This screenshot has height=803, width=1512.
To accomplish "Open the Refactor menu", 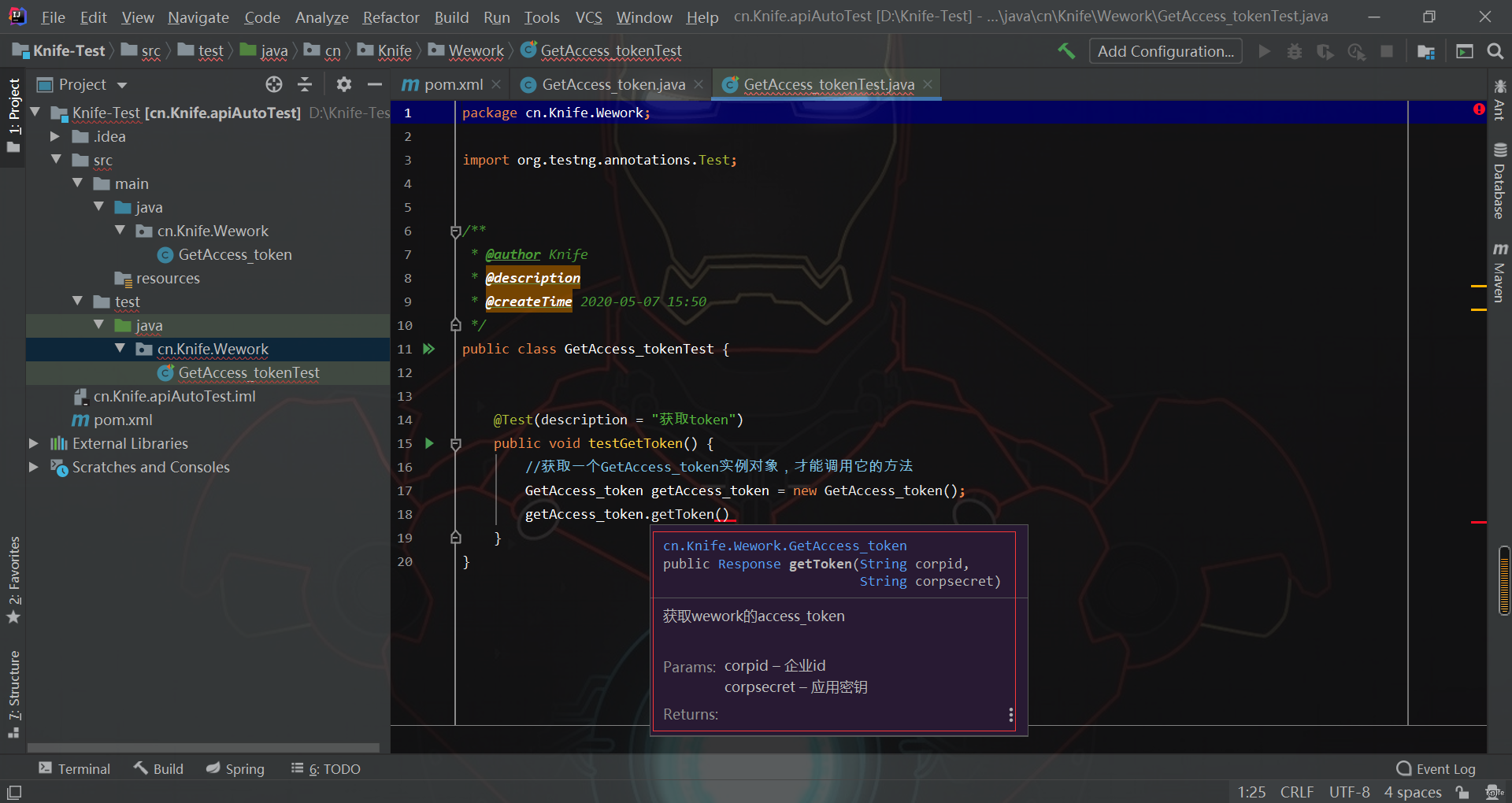I will [391, 17].
